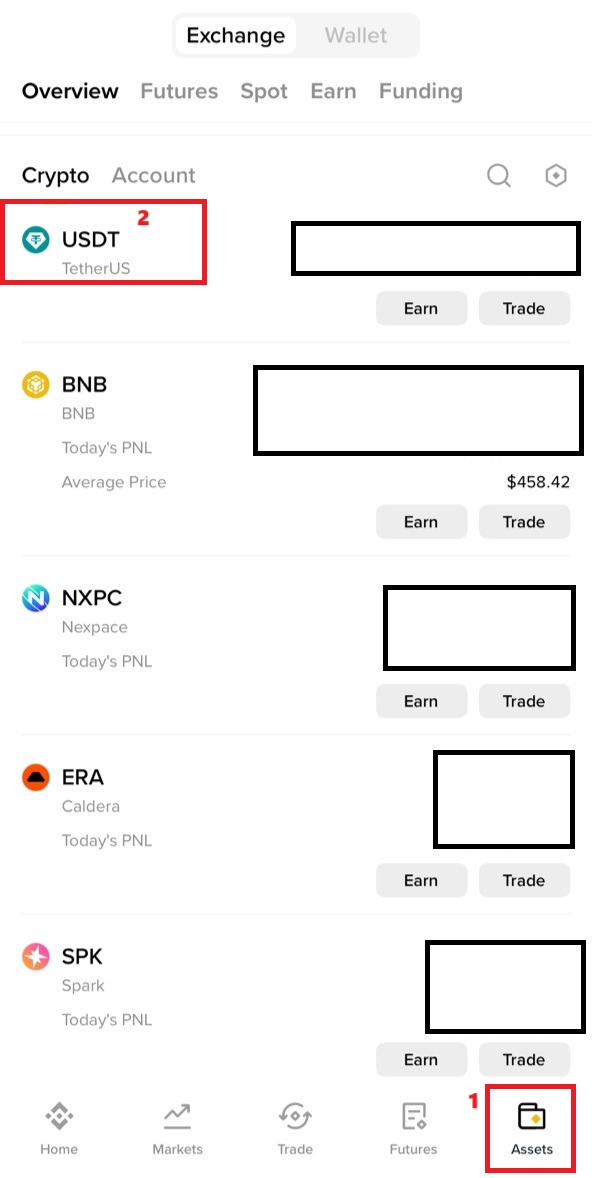The image size is (592, 1178).
Task: Switch to the Wallet toggle
Action: coord(356,35)
